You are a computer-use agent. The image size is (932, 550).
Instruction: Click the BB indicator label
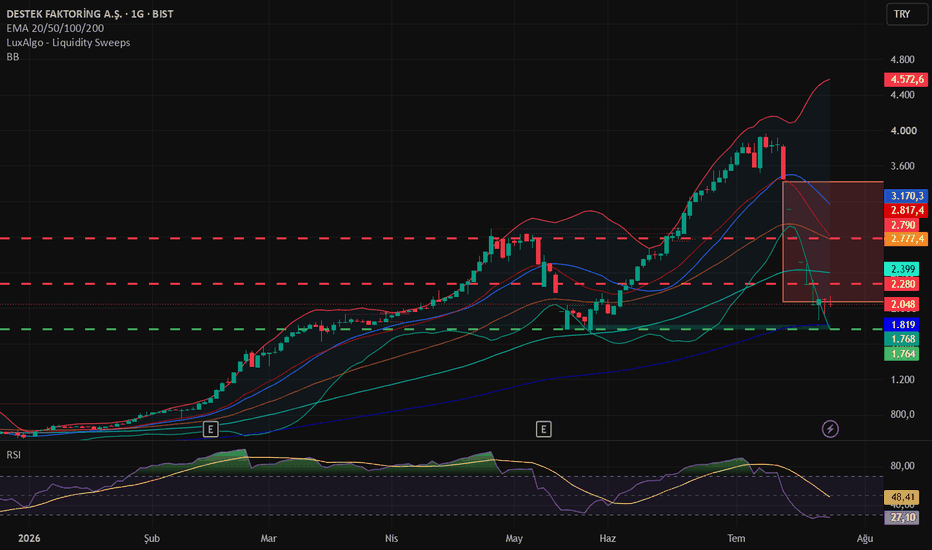(12, 56)
